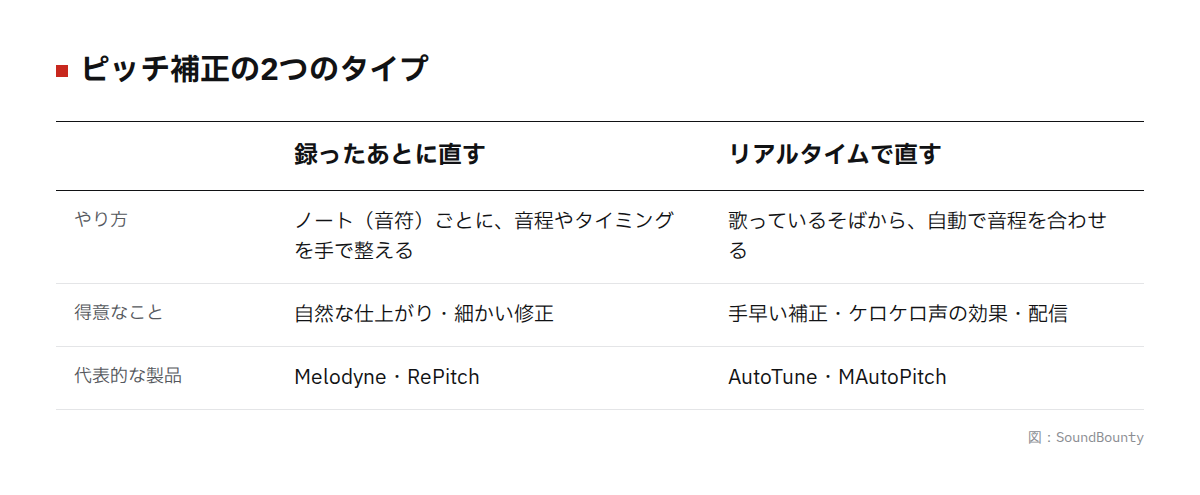Click the RePitch product name
Screen dimensions: 1200x495
click(x=443, y=377)
